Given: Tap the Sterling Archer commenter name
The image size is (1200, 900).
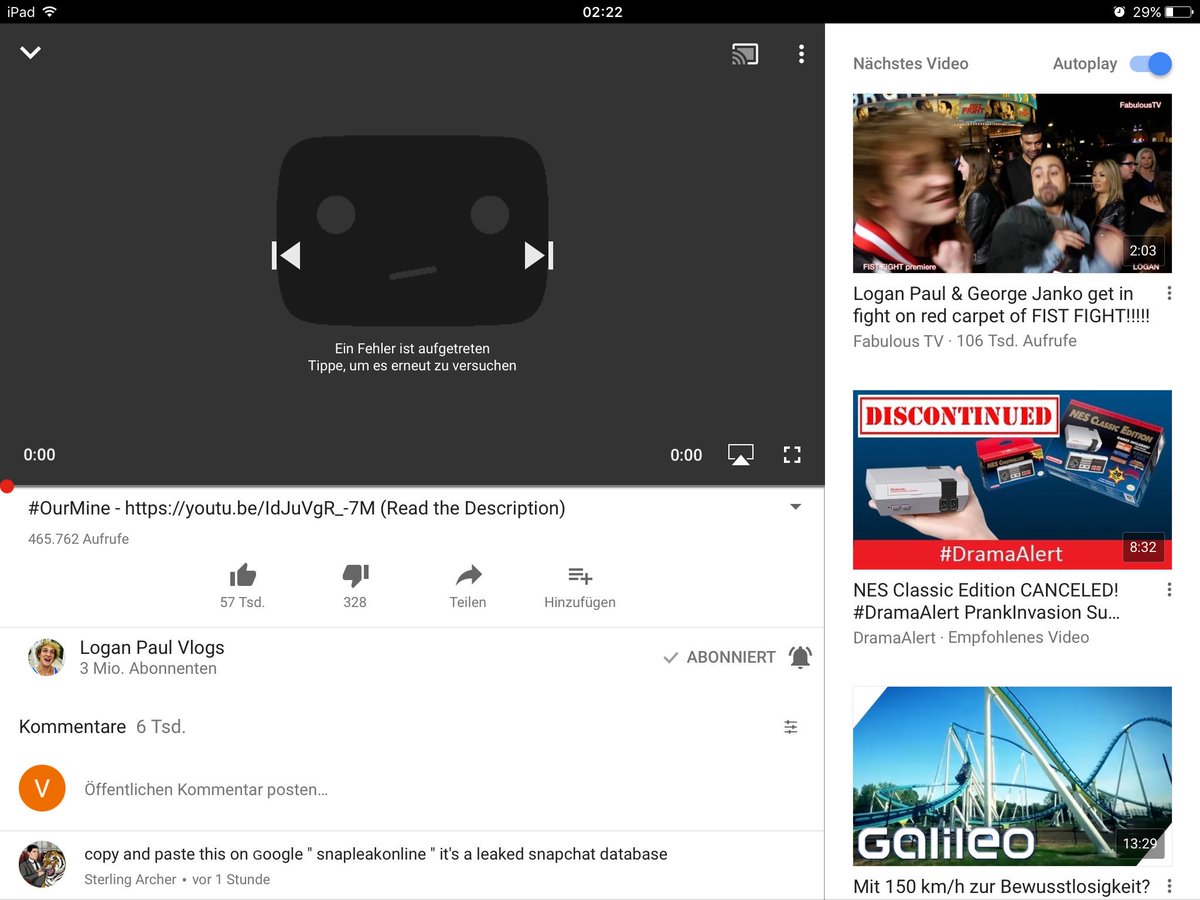Looking at the screenshot, I should (130, 880).
